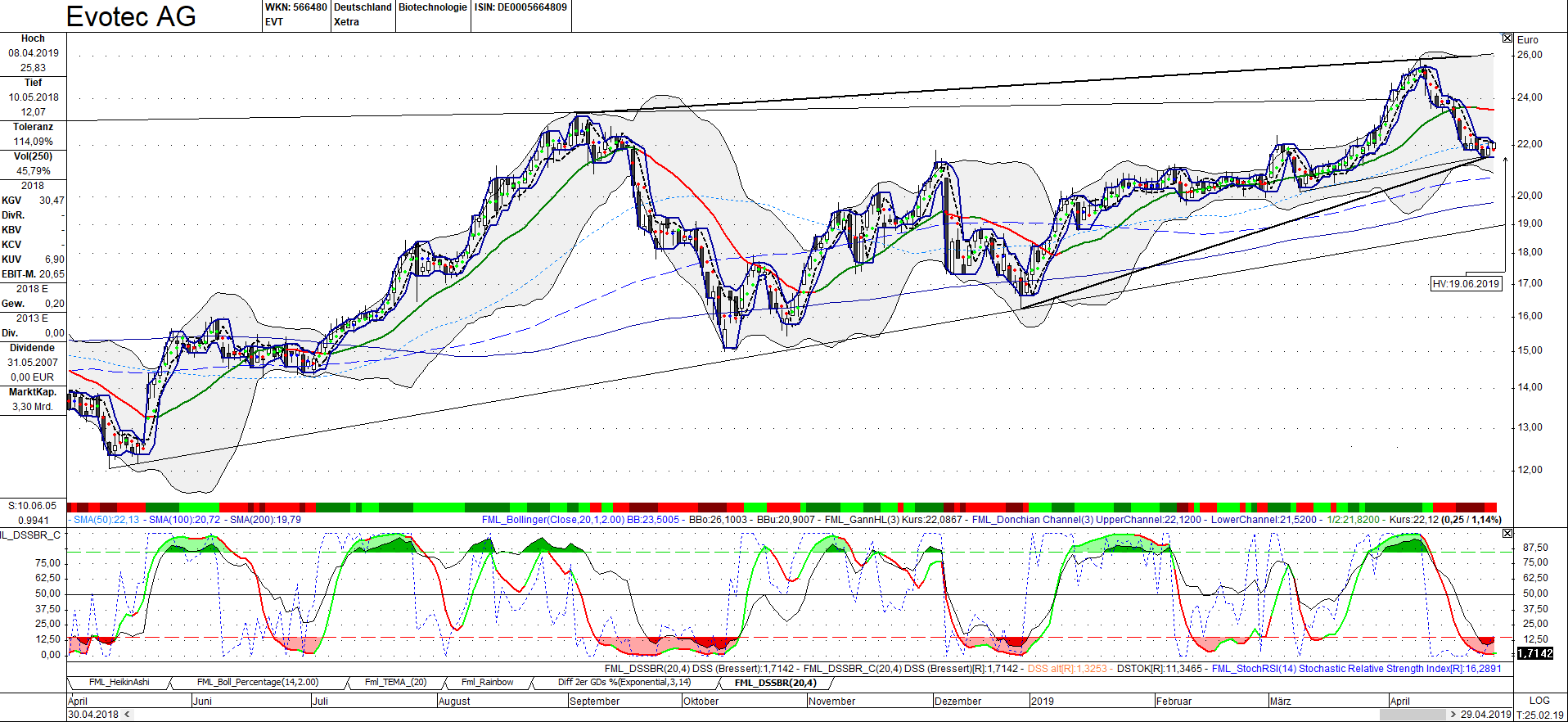The width and height of the screenshot is (1568, 722).
Task: Click the HV:19.06.2019 annotation label
Action: (x=1466, y=284)
